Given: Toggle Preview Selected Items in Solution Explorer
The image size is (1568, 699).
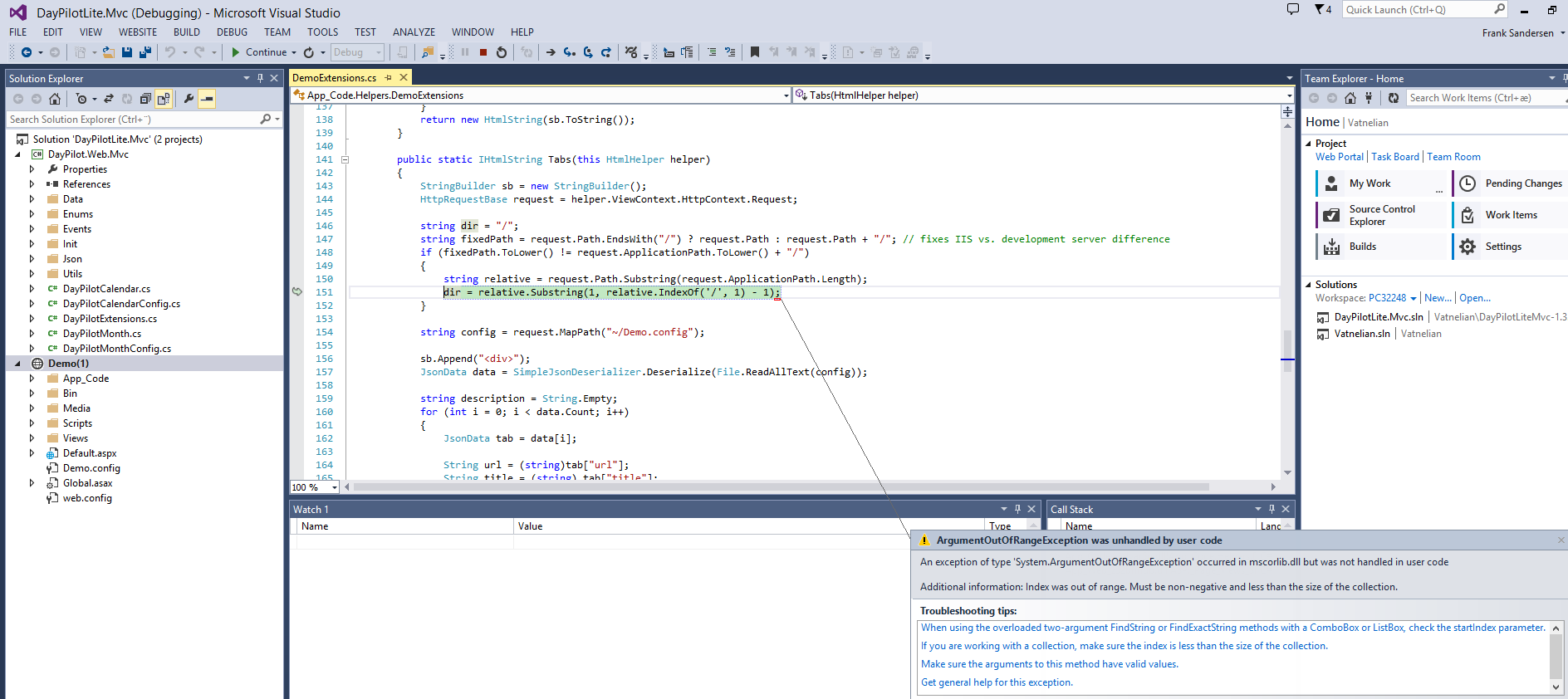Looking at the screenshot, I should pyautogui.click(x=207, y=99).
